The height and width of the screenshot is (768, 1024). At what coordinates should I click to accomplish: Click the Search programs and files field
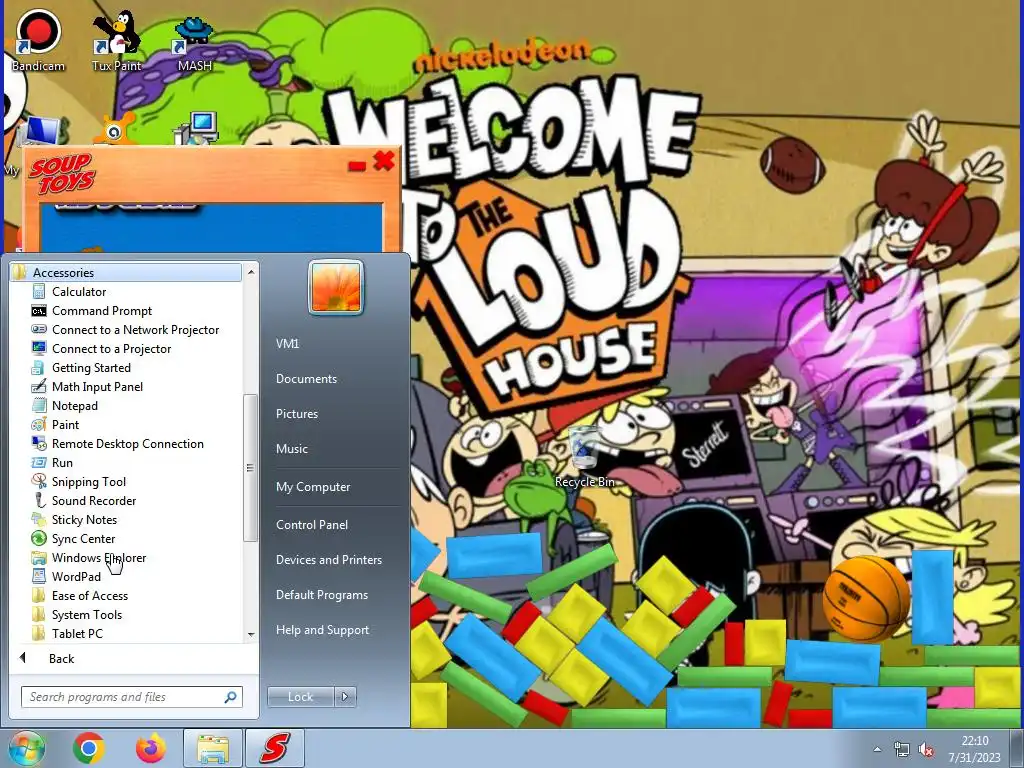click(x=131, y=697)
